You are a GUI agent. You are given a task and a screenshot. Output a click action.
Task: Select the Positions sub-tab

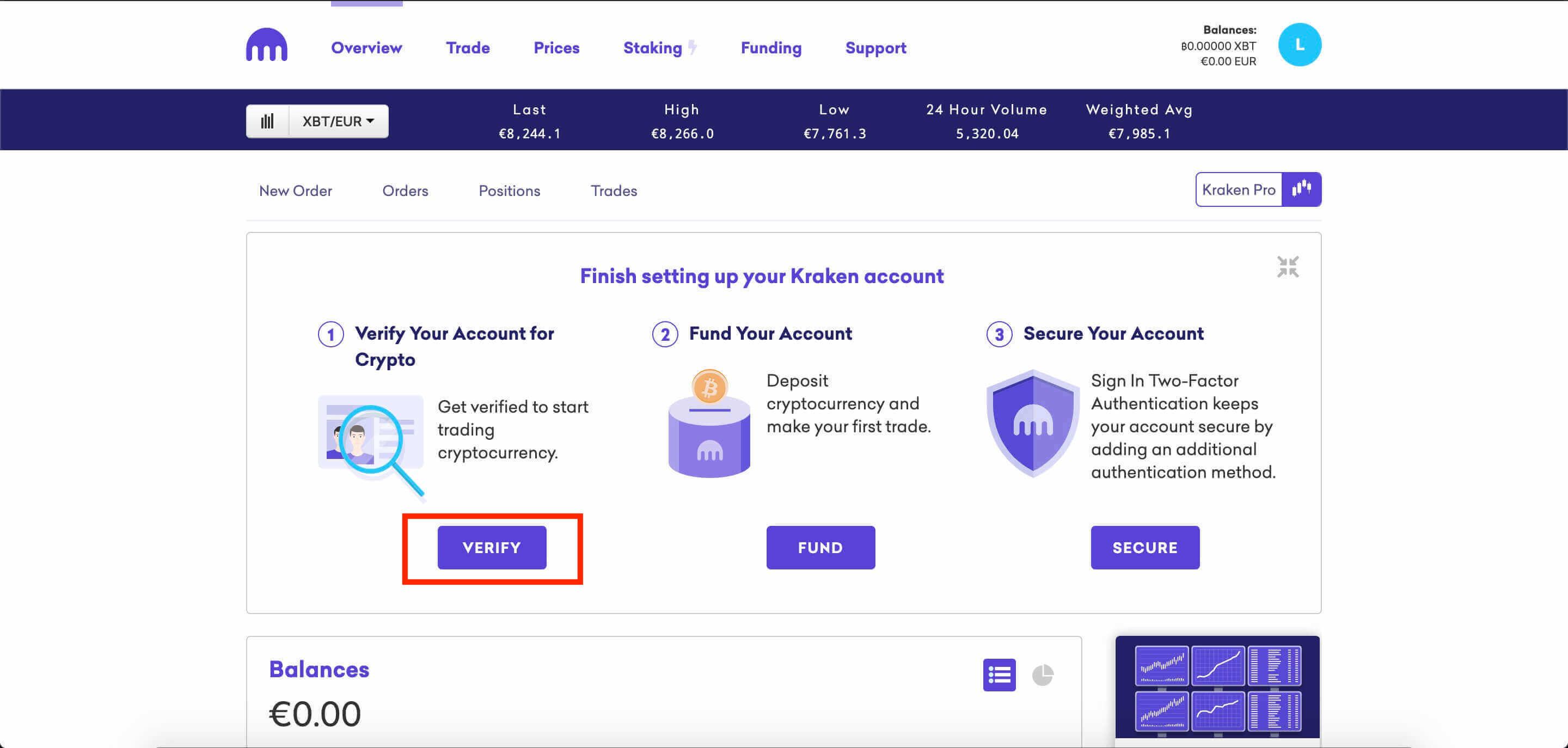click(509, 191)
